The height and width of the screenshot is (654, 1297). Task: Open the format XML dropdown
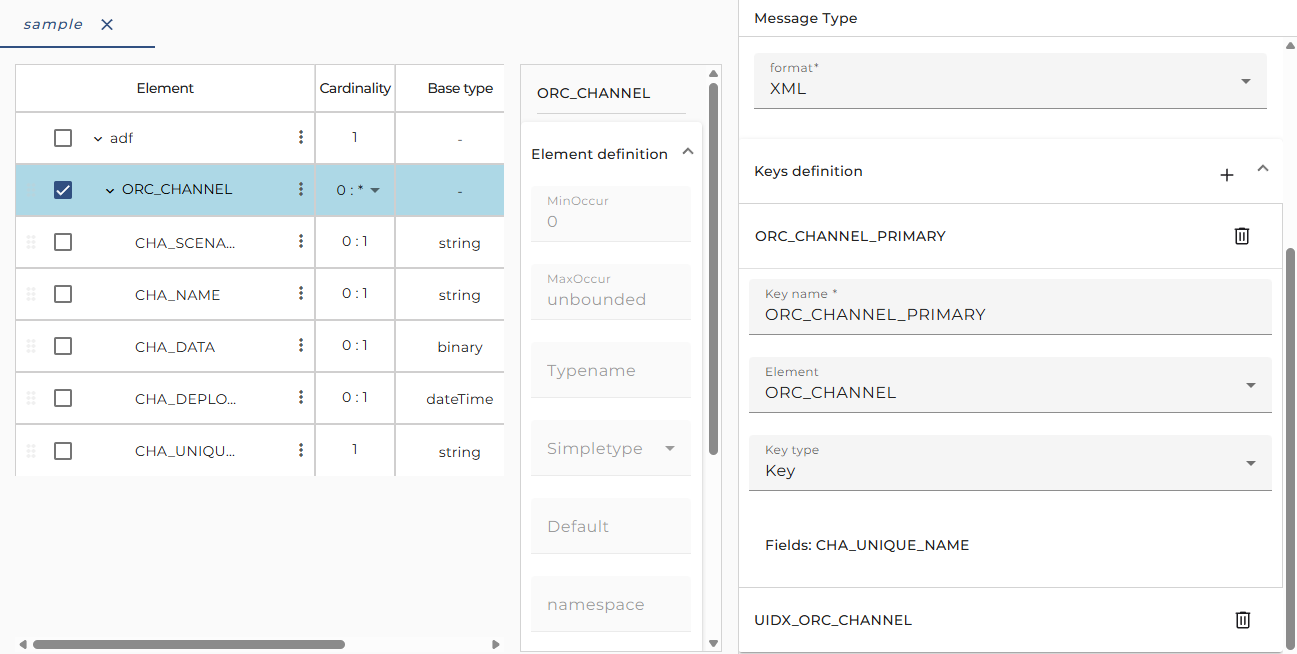pos(1010,81)
